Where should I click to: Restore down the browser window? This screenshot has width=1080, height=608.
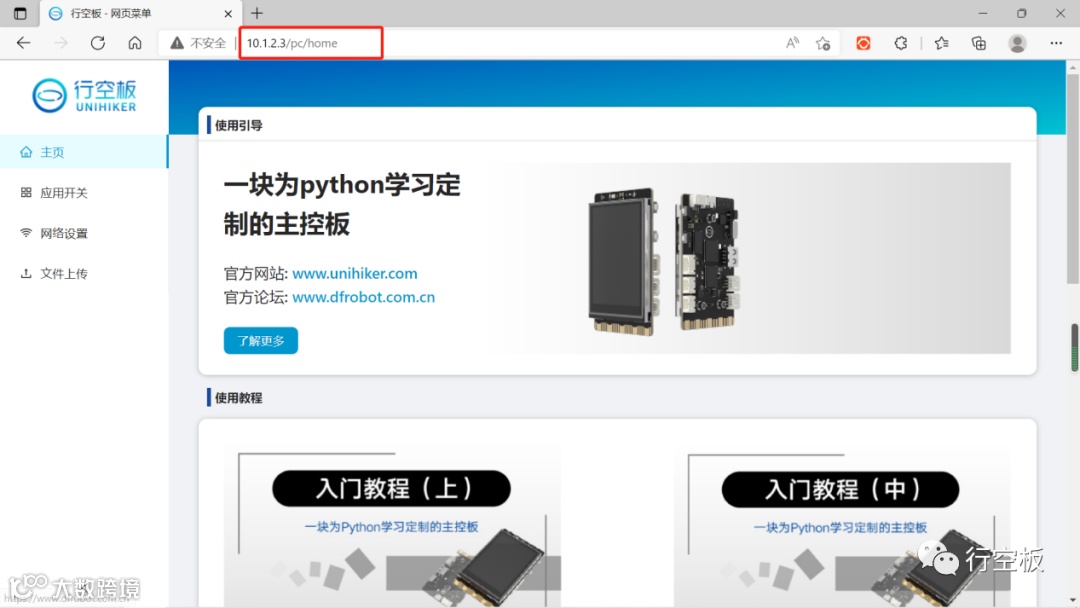point(1021,13)
